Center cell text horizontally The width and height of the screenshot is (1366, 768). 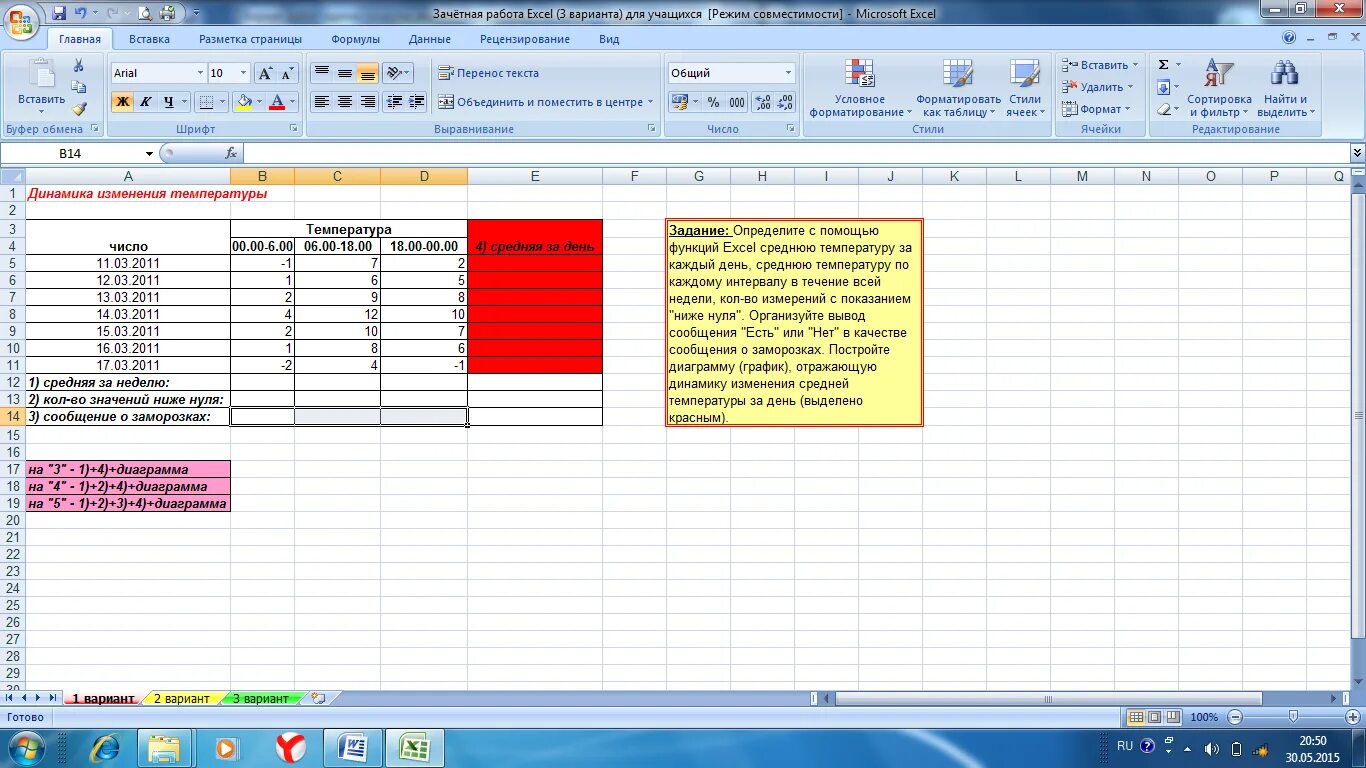345,102
